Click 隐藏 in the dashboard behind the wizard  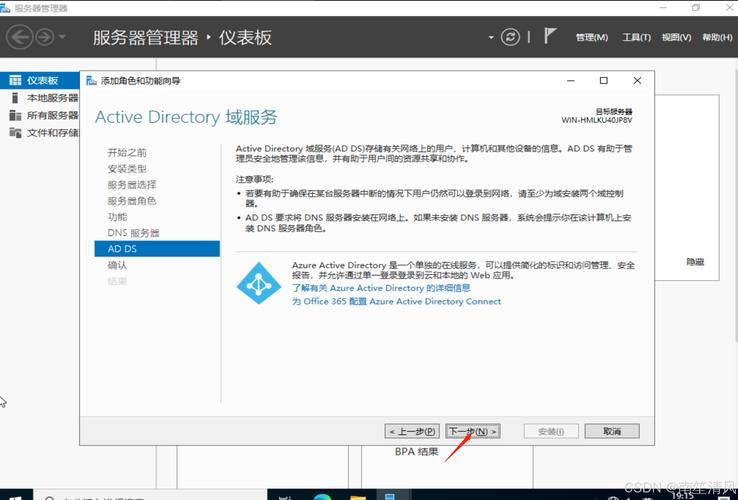(695, 262)
